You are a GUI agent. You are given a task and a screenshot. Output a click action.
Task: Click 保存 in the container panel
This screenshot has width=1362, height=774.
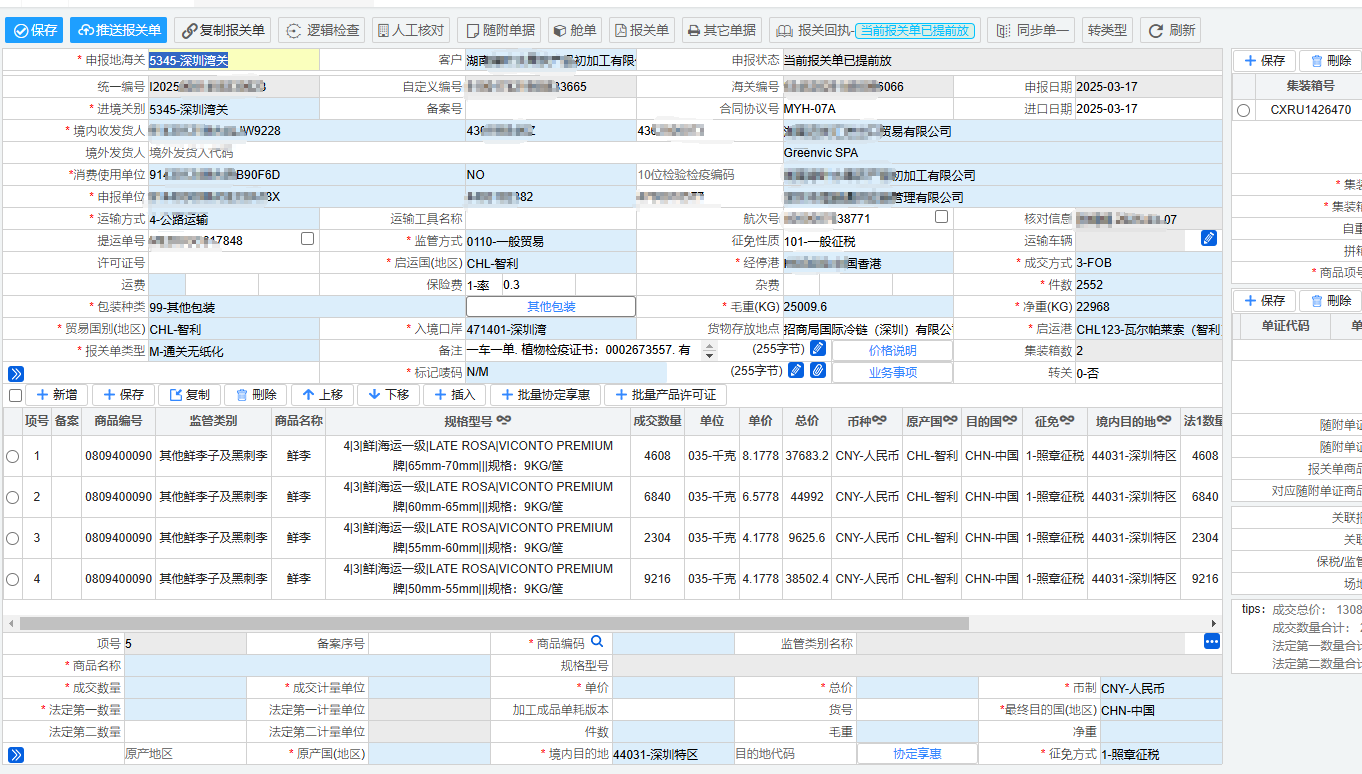click(1264, 61)
